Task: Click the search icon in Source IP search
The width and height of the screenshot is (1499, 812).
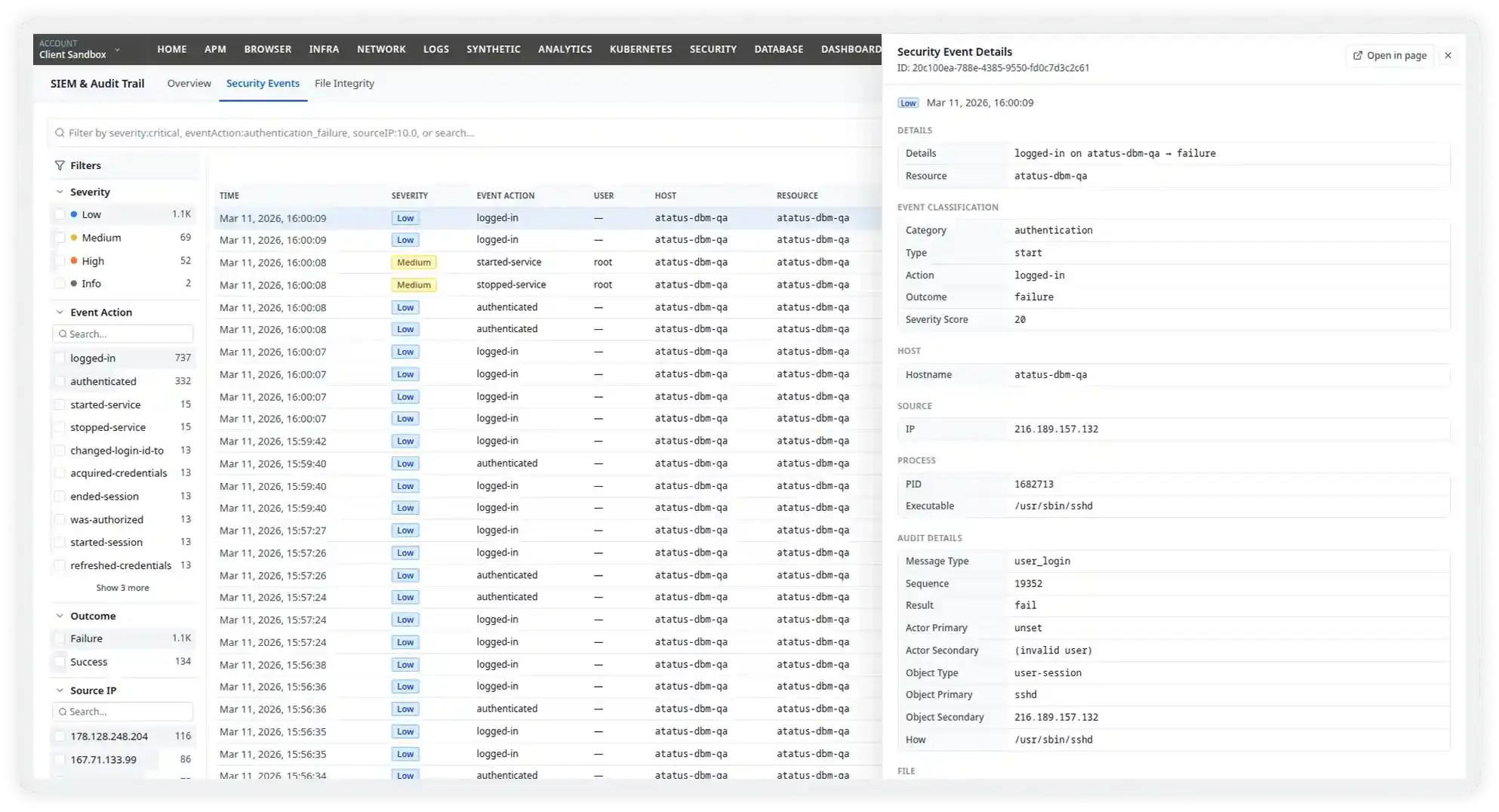Action: pos(63,711)
